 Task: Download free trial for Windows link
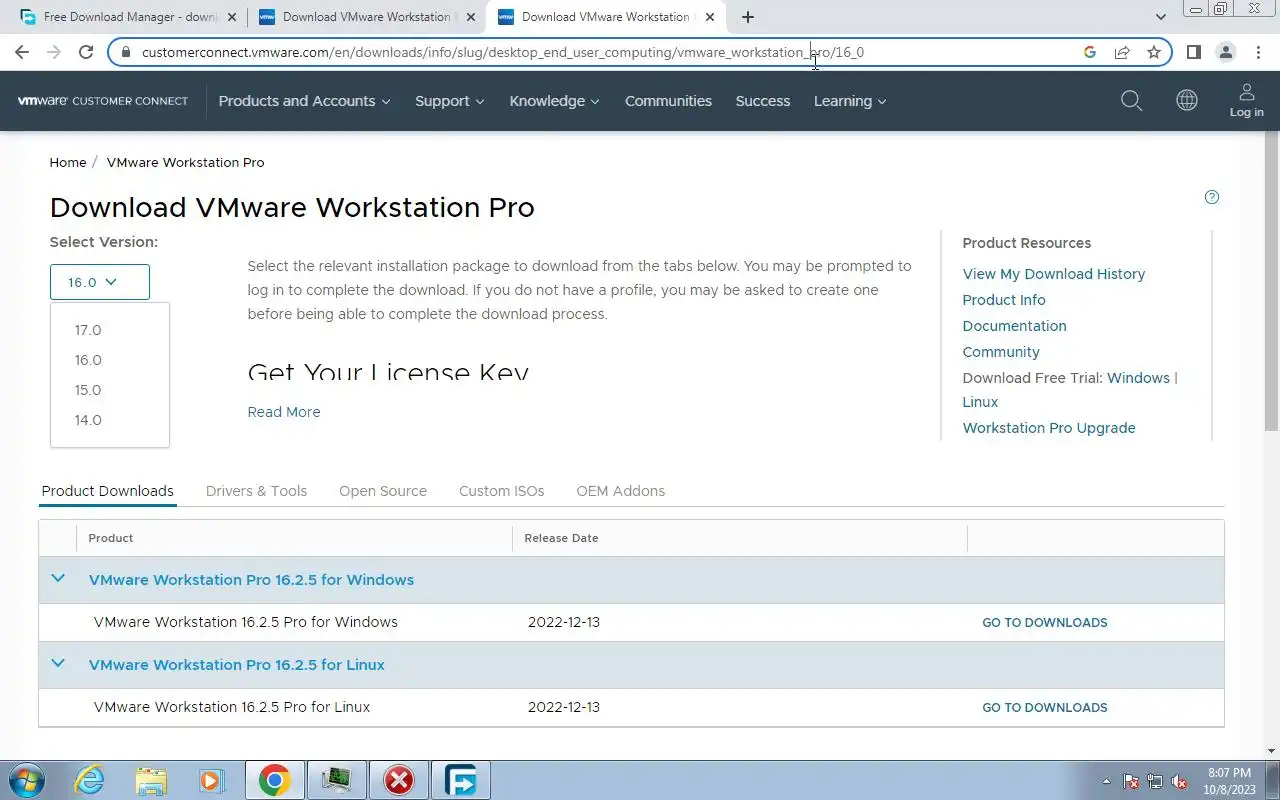(x=1138, y=378)
